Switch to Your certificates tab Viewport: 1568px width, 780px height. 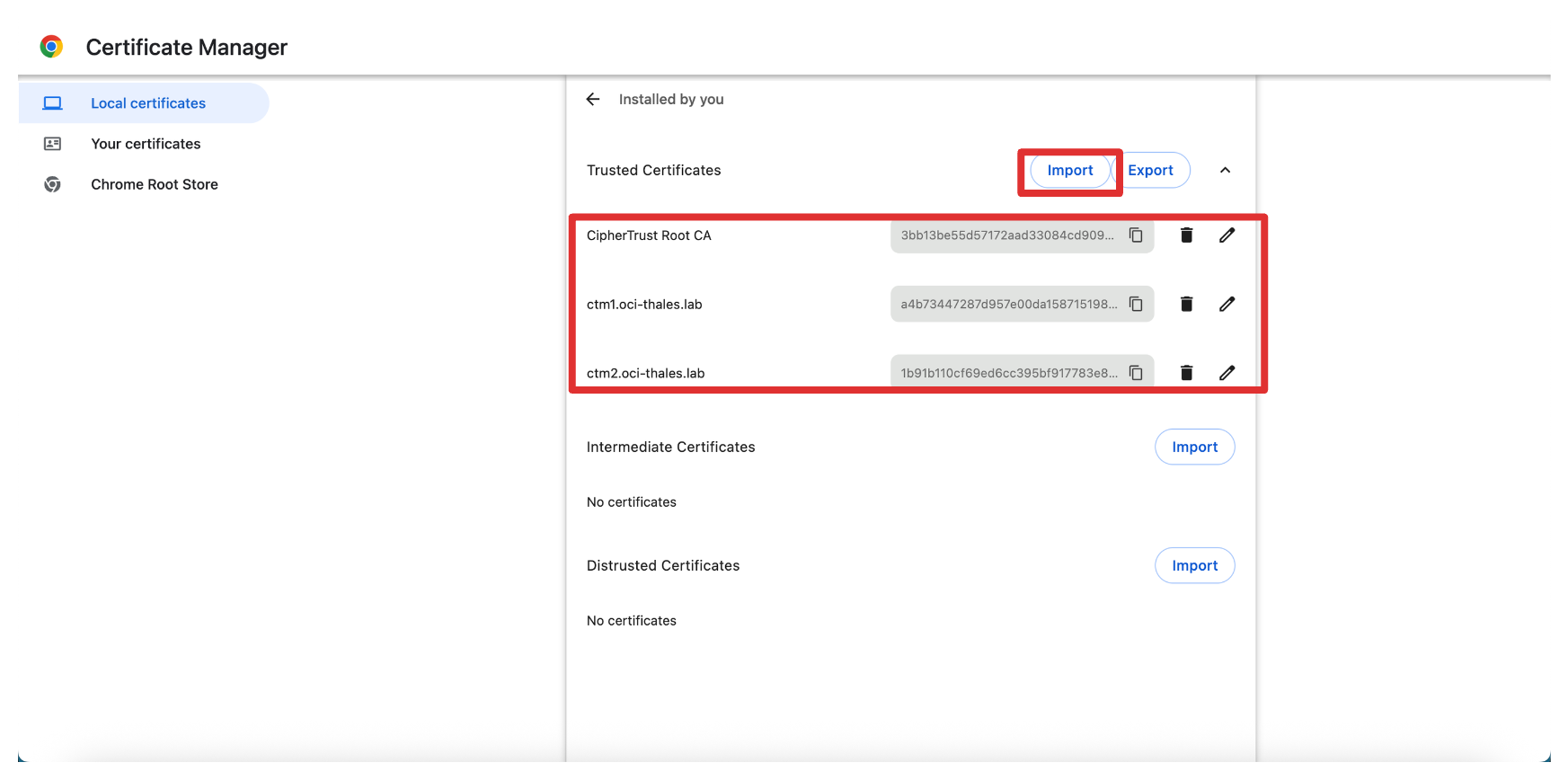146,144
